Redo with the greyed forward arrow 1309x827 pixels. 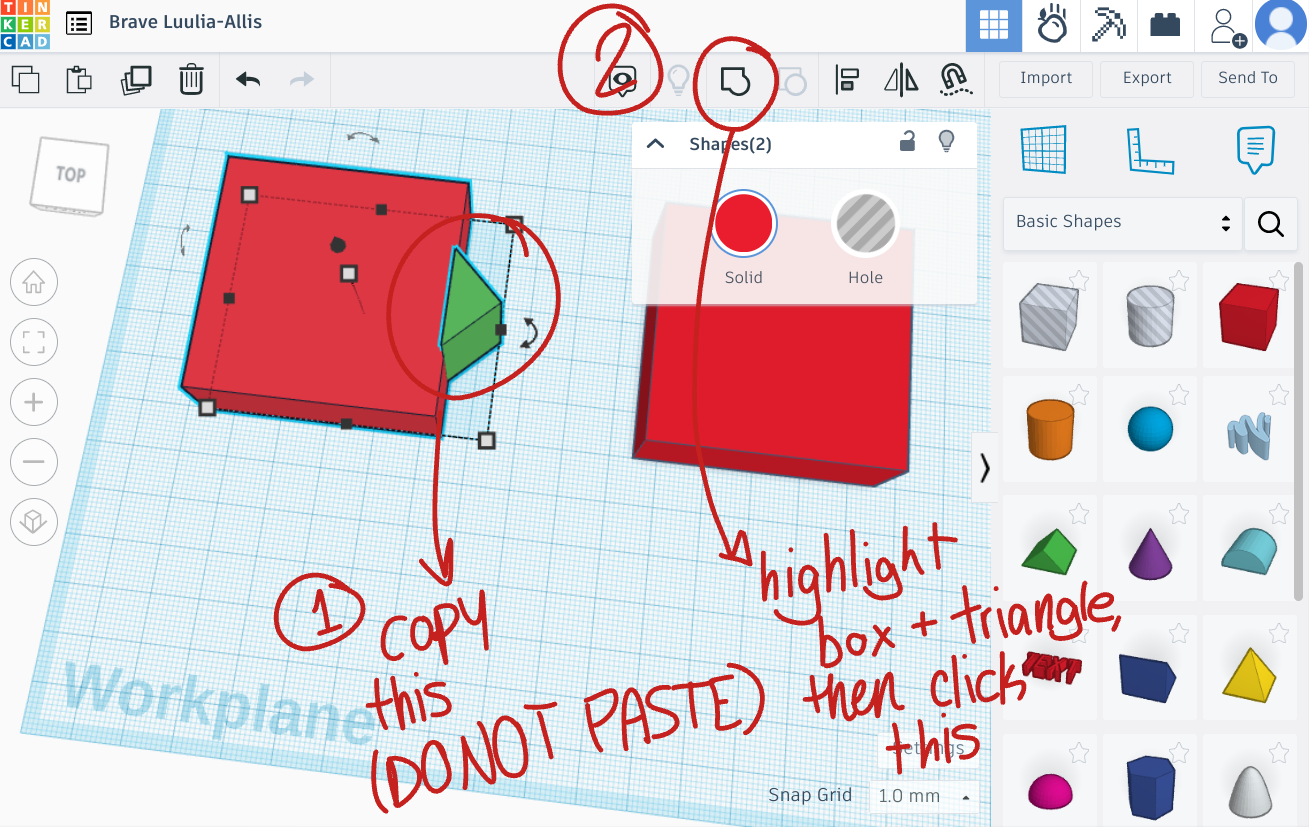tap(301, 79)
